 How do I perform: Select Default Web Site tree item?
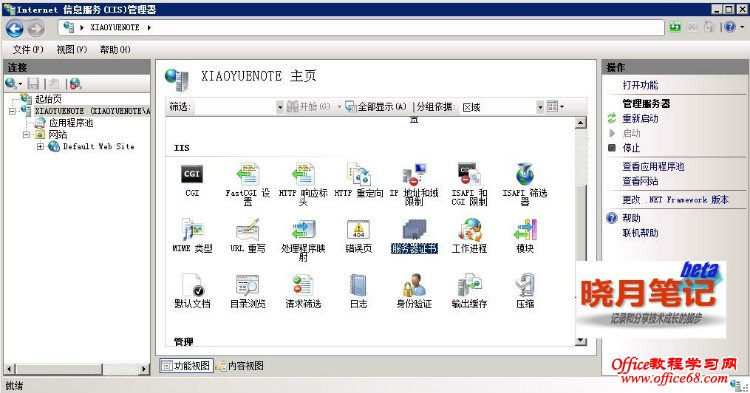tap(99, 146)
